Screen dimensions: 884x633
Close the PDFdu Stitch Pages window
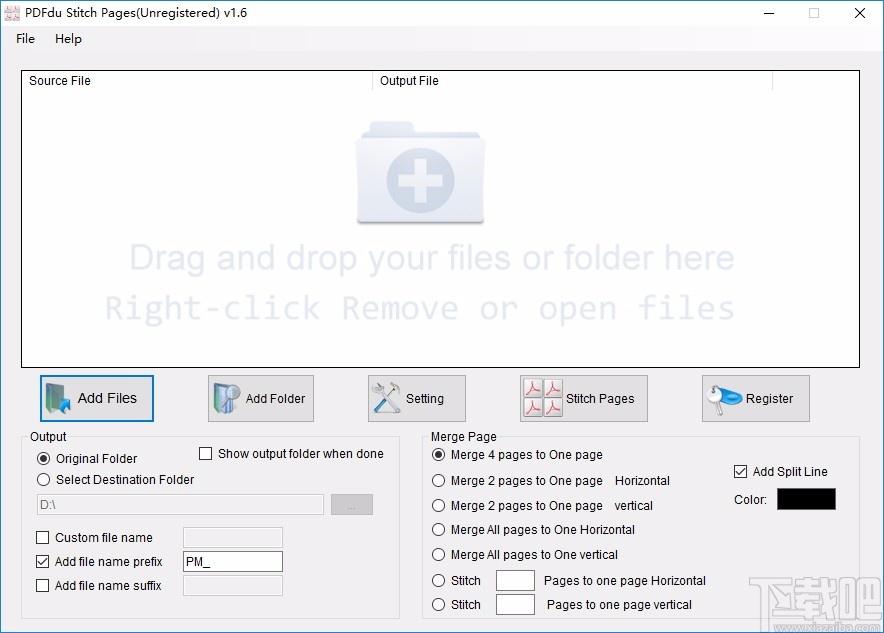(860, 13)
